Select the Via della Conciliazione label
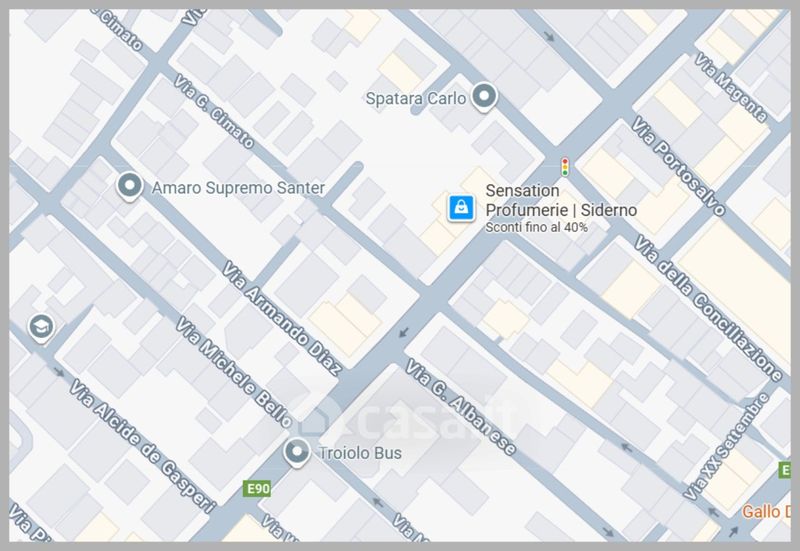The height and width of the screenshot is (551, 800). pos(708,309)
